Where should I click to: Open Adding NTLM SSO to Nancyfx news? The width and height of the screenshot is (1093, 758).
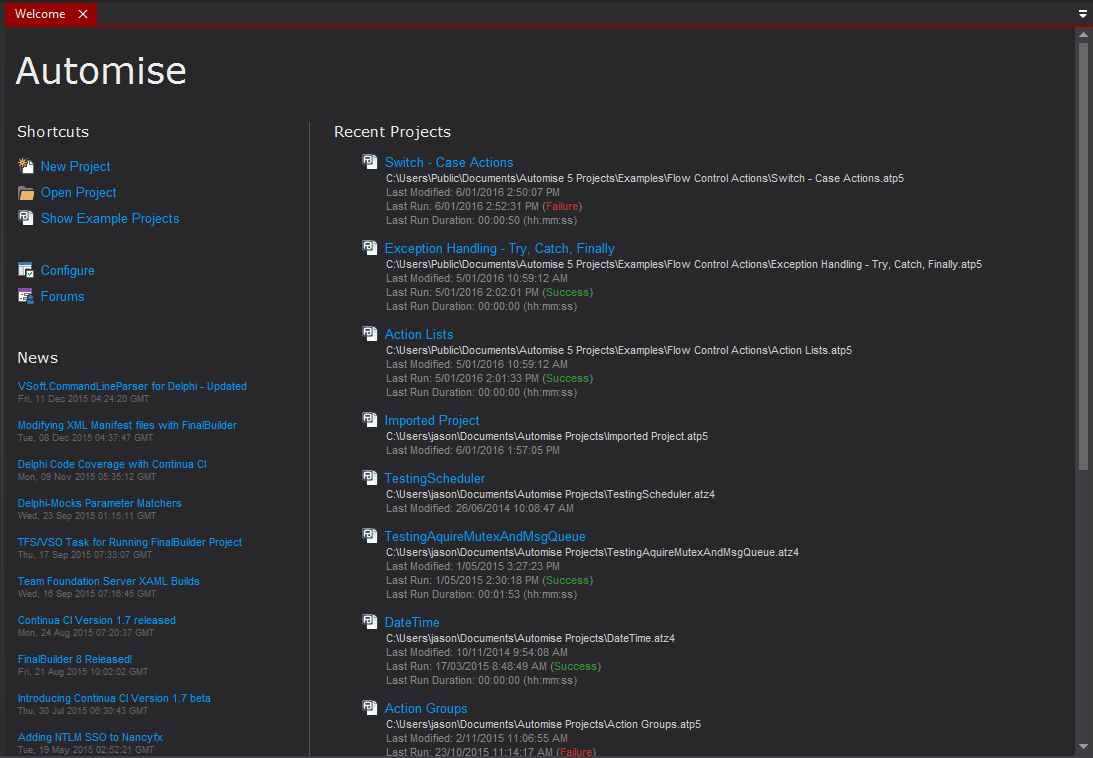pyautogui.click(x=90, y=738)
